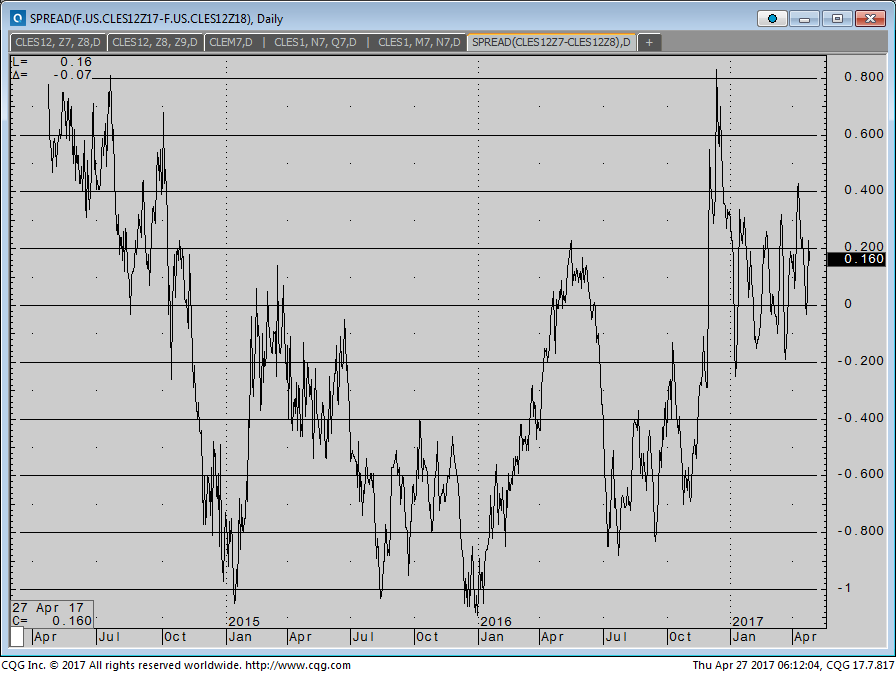Click the 2015 year label on time axis

click(x=244, y=622)
